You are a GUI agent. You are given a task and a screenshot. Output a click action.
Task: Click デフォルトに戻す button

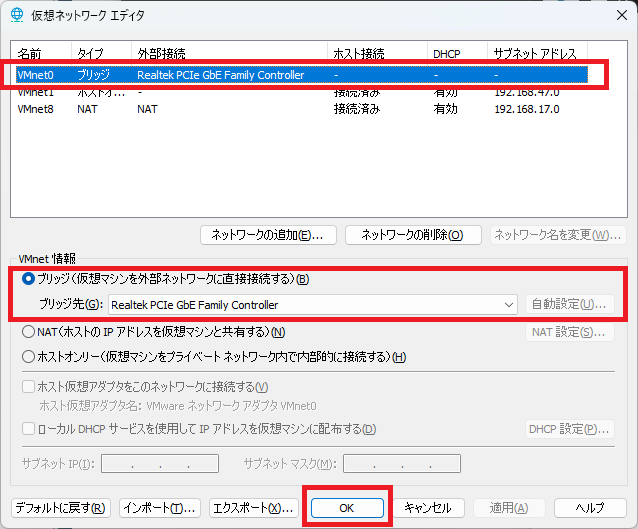click(60, 508)
